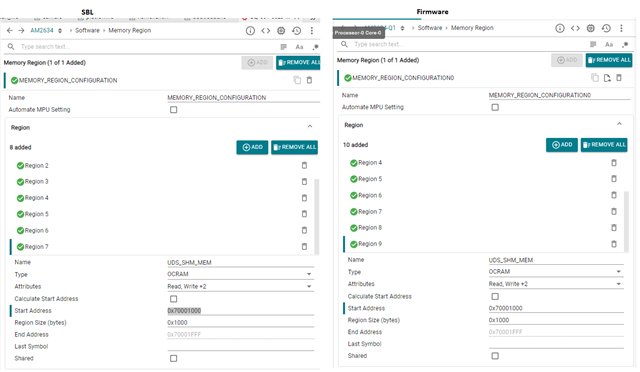Image resolution: width=640 pixels, height=372 pixels.
Task: Click SBL region list scrollbar
Action: (x=316, y=216)
